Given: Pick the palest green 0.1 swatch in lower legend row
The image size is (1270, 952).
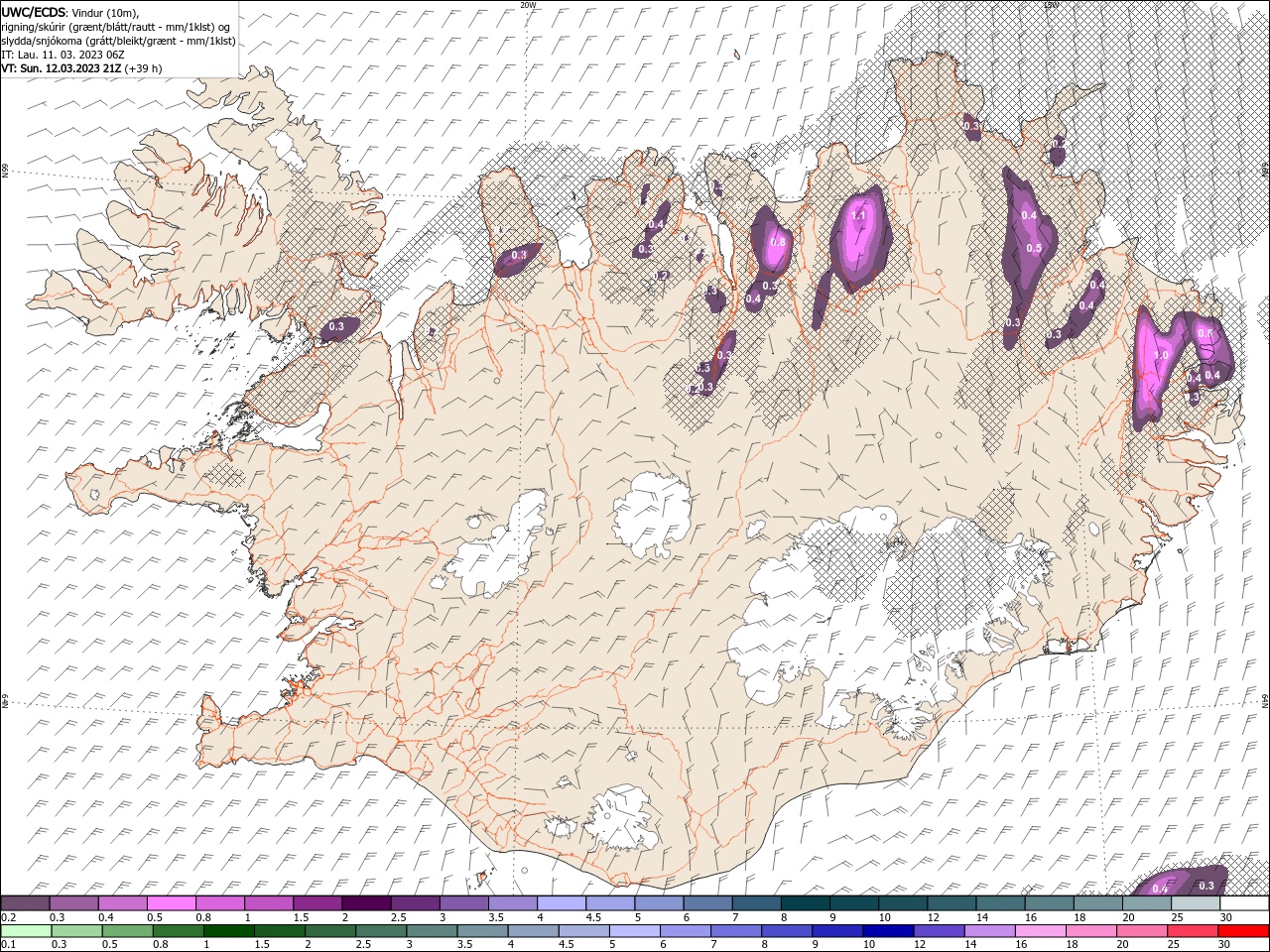Looking at the screenshot, I should click(26, 931).
